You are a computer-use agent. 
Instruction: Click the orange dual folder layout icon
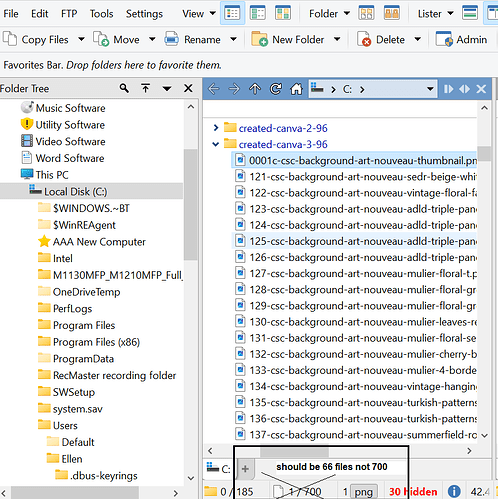[391, 13]
